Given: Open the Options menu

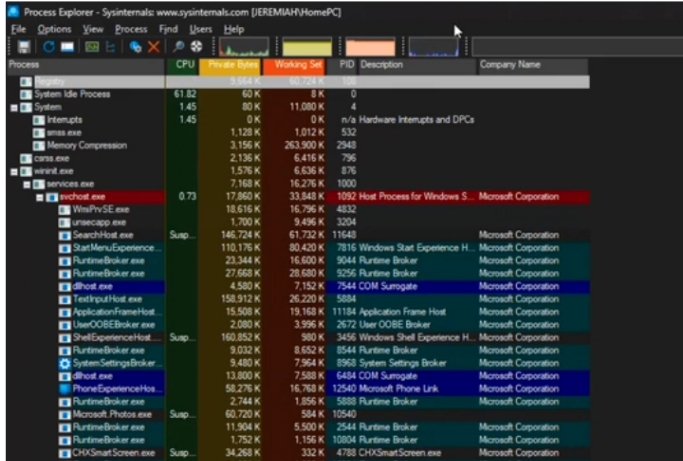Looking at the screenshot, I should [x=54, y=29].
